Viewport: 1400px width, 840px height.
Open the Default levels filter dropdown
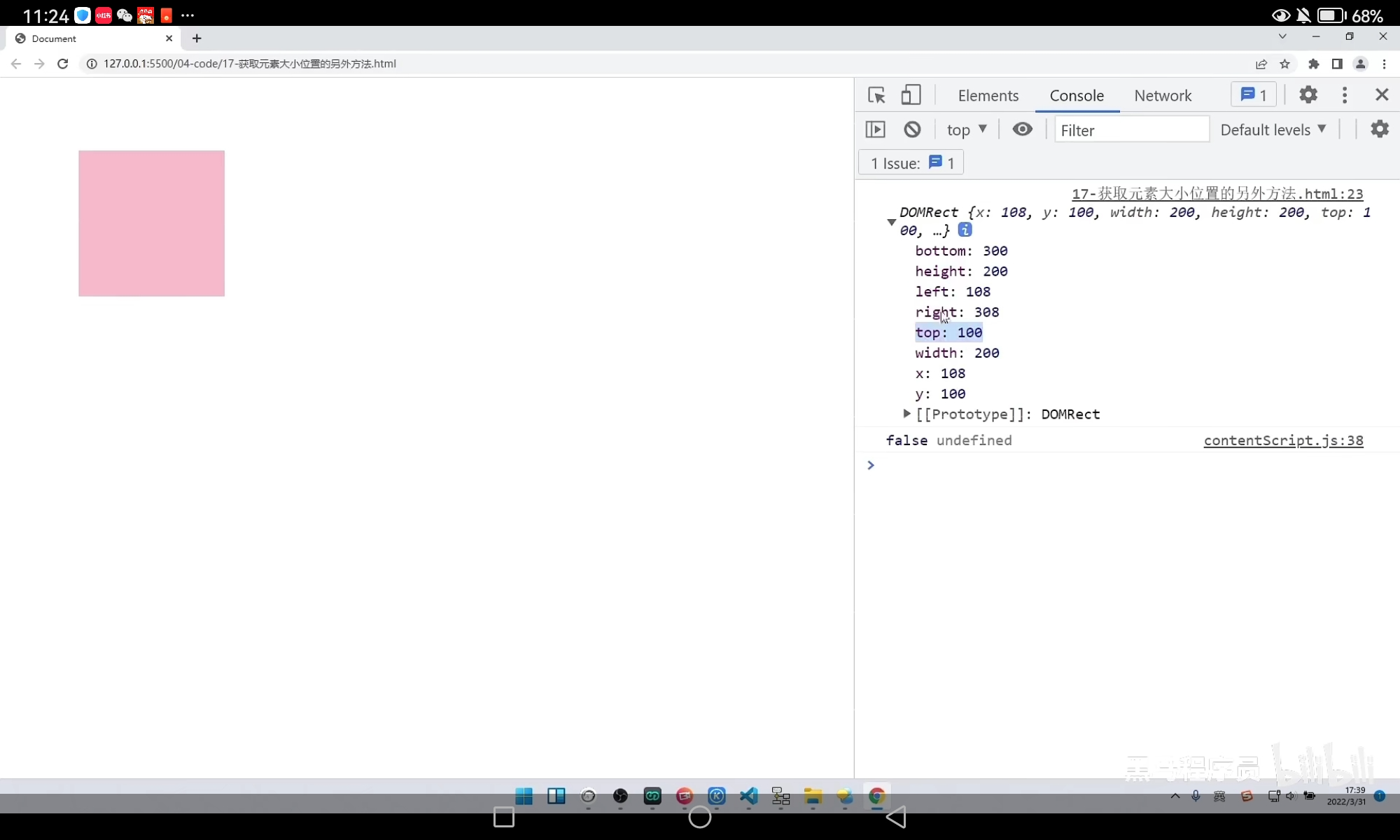(x=1273, y=129)
